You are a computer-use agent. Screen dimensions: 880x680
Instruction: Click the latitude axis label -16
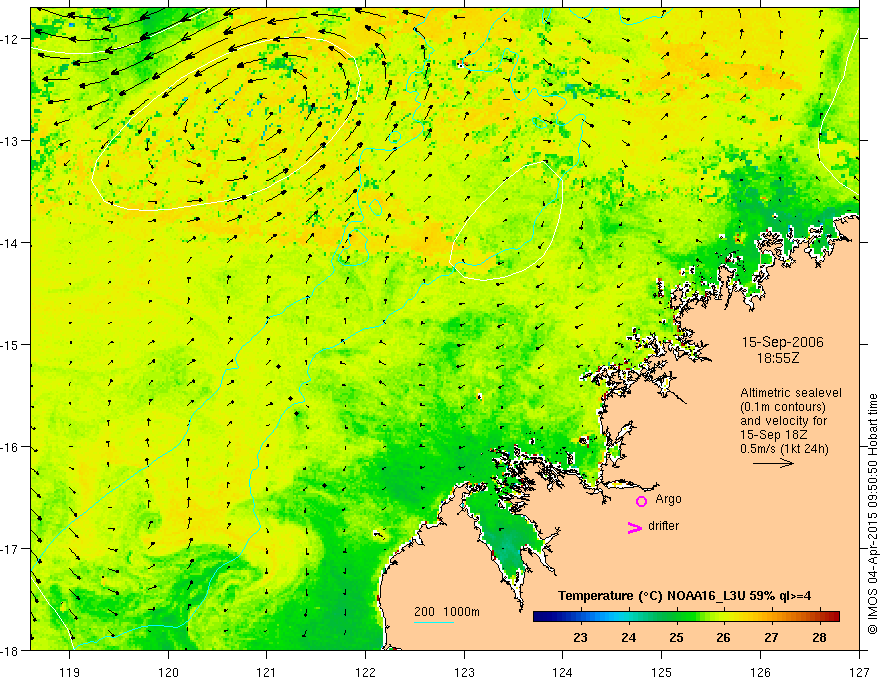tap(11, 447)
